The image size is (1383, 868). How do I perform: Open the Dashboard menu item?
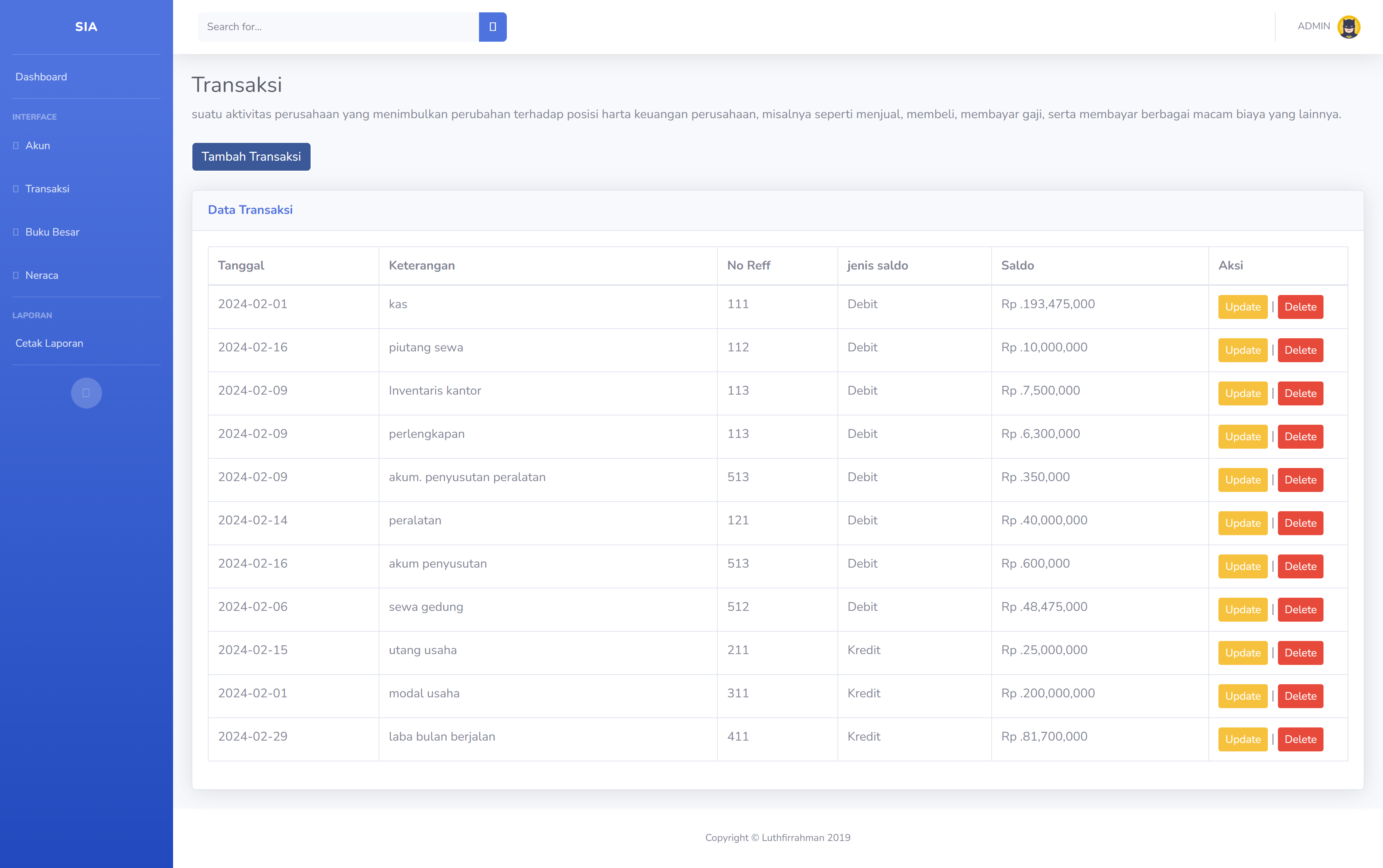(x=41, y=77)
